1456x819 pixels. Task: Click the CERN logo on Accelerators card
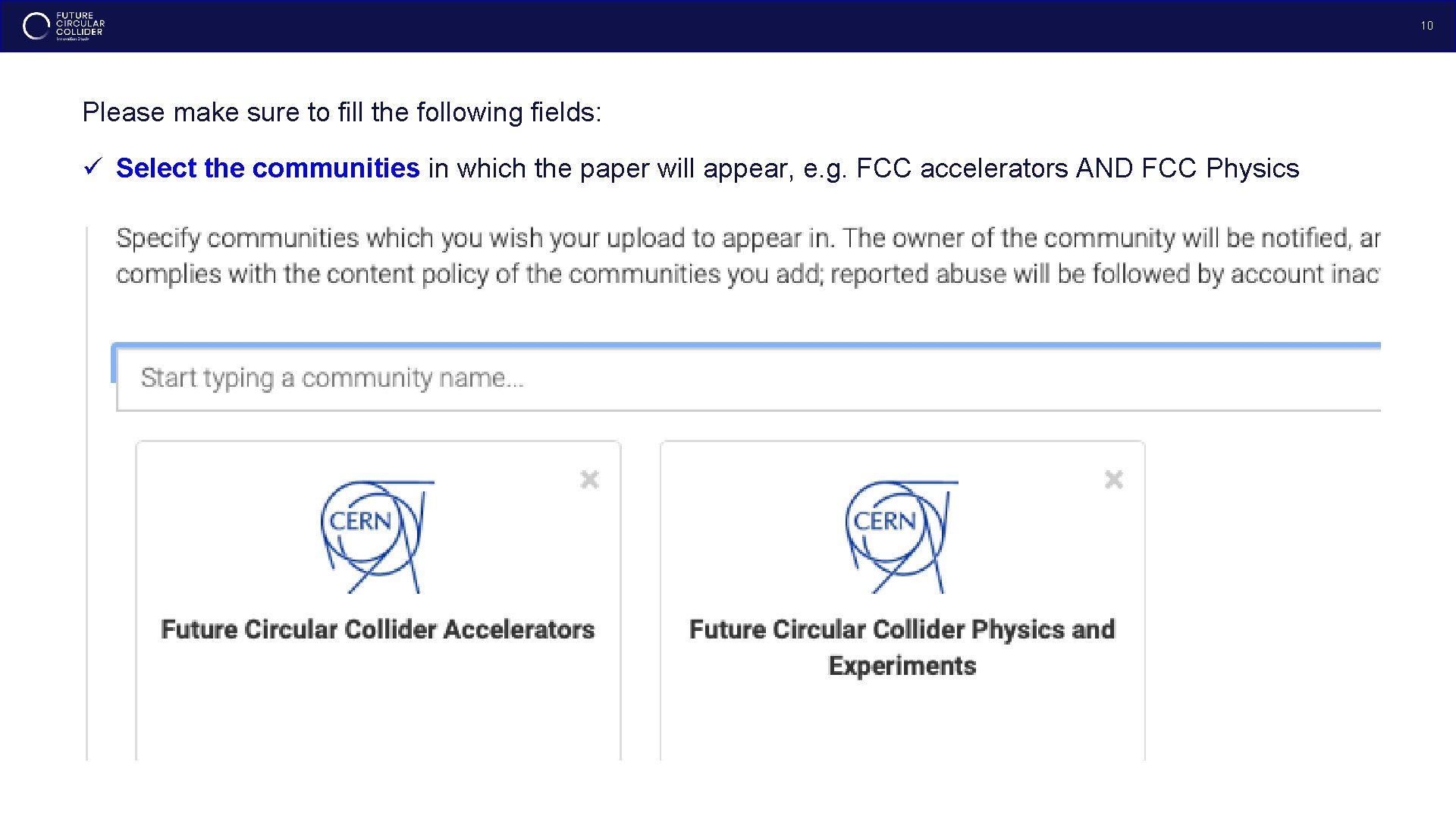point(375,536)
